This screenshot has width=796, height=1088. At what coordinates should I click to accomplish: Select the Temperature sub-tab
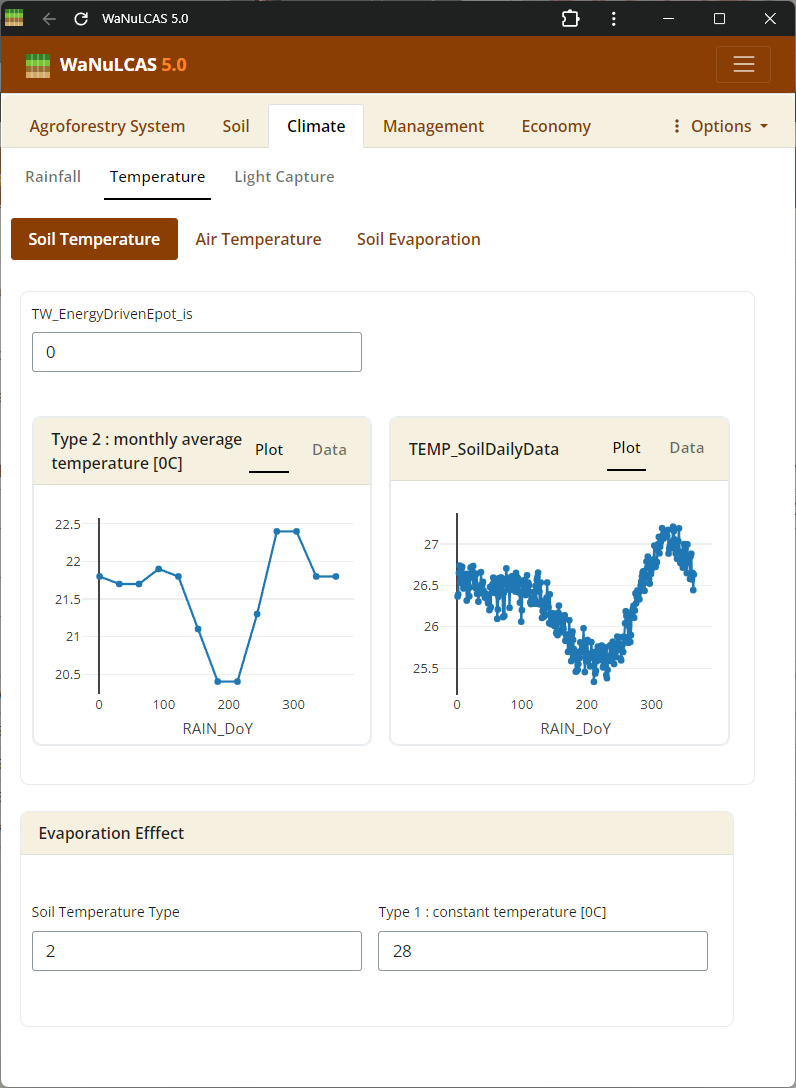click(158, 177)
